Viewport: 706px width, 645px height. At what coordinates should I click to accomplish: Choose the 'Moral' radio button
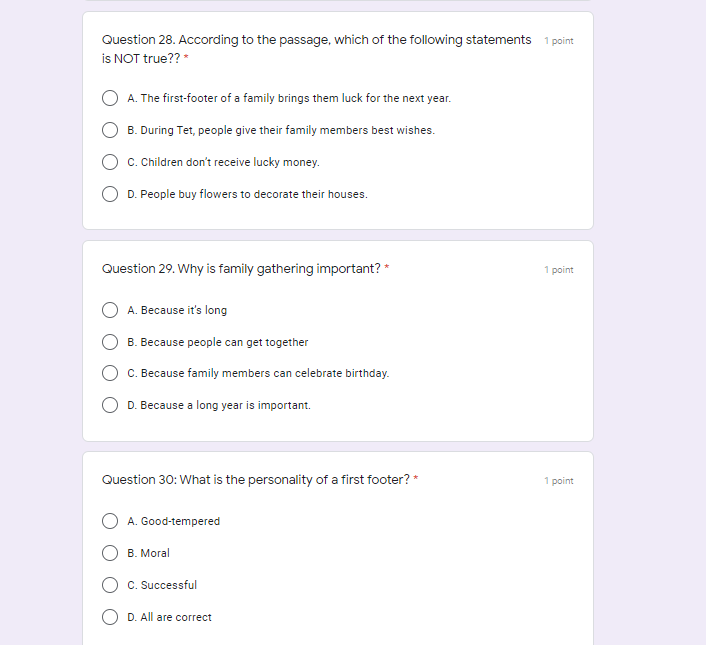[110, 553]
